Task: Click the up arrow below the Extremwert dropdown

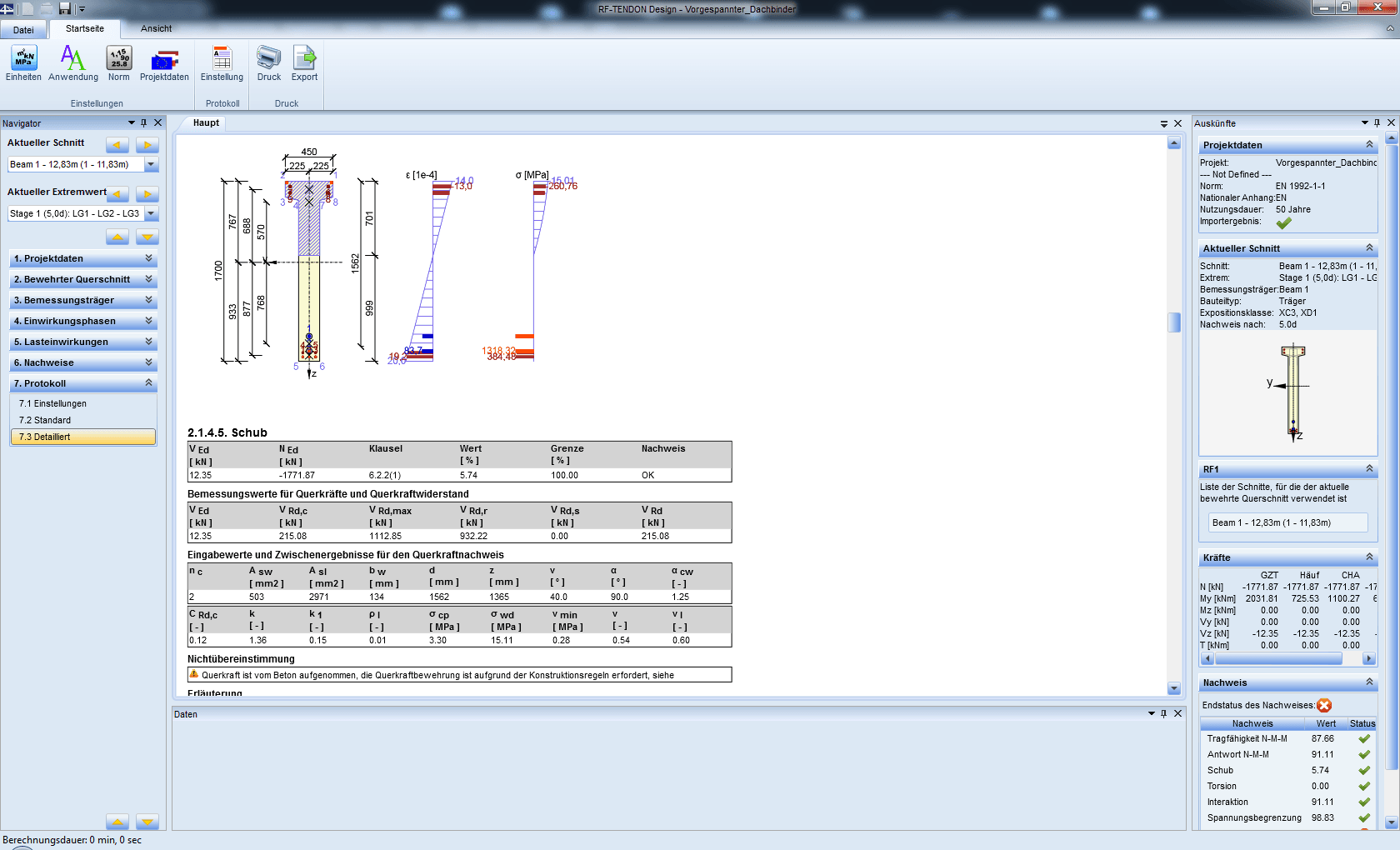Action: click(x=117, y=237)
